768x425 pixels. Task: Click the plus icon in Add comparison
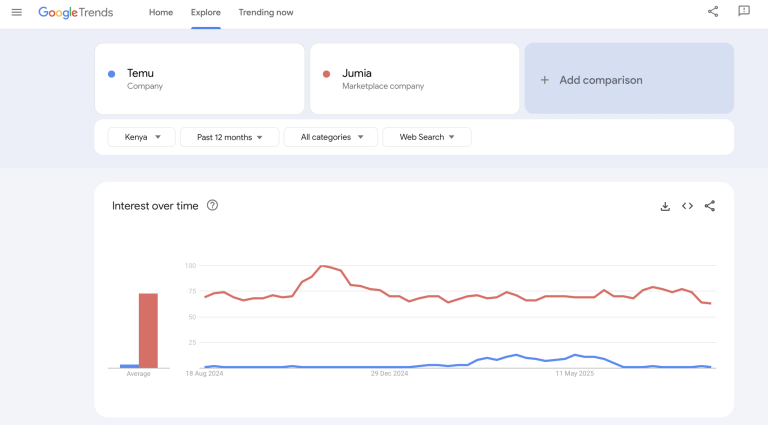point(545,80)
